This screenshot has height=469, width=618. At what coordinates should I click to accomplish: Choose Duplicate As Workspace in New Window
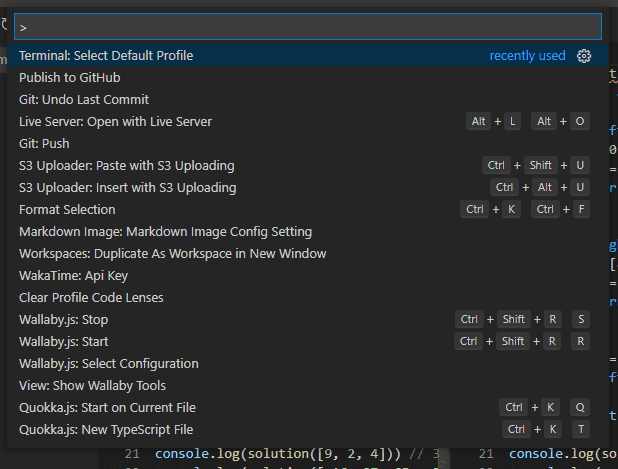click(308, 253)
